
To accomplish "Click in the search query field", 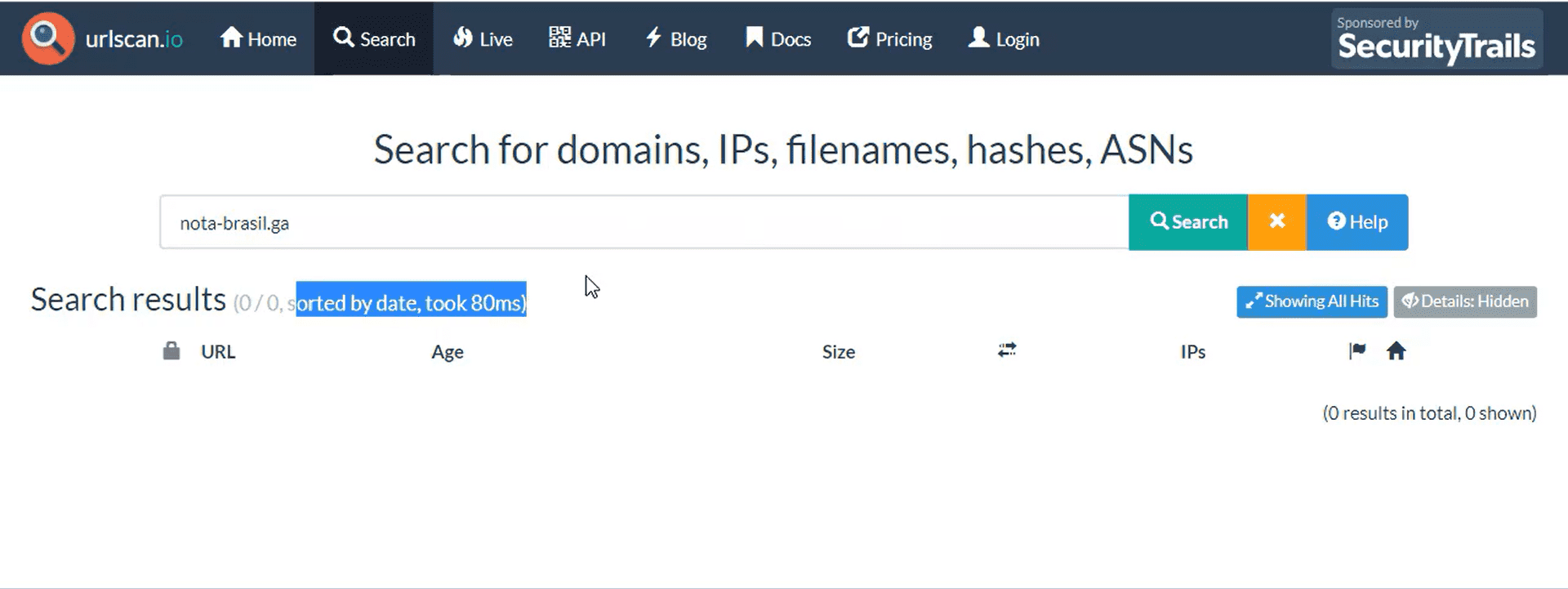I will click(x=644, y=222).
